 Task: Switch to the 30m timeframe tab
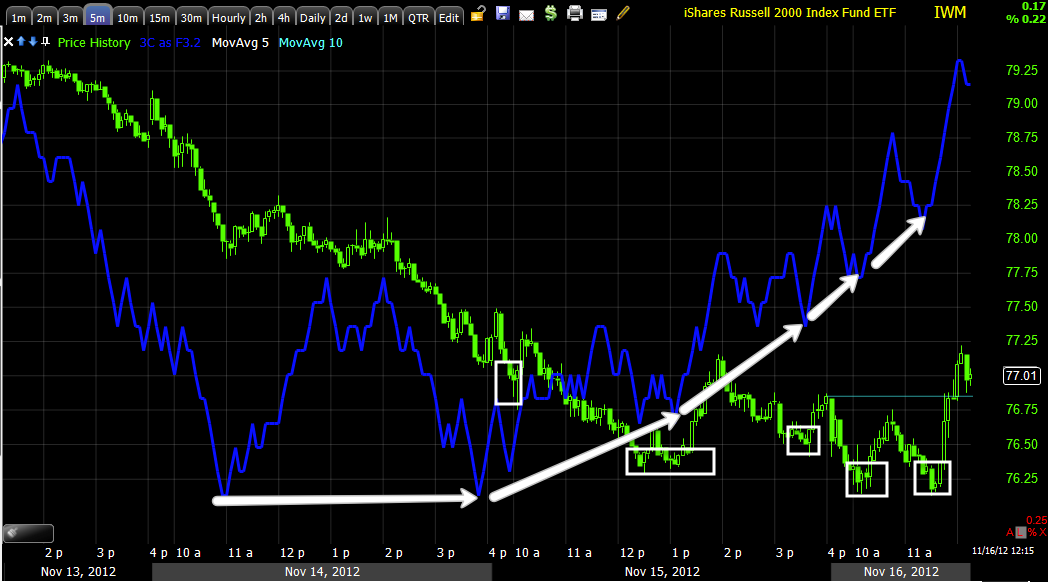[x=191, y=17]
